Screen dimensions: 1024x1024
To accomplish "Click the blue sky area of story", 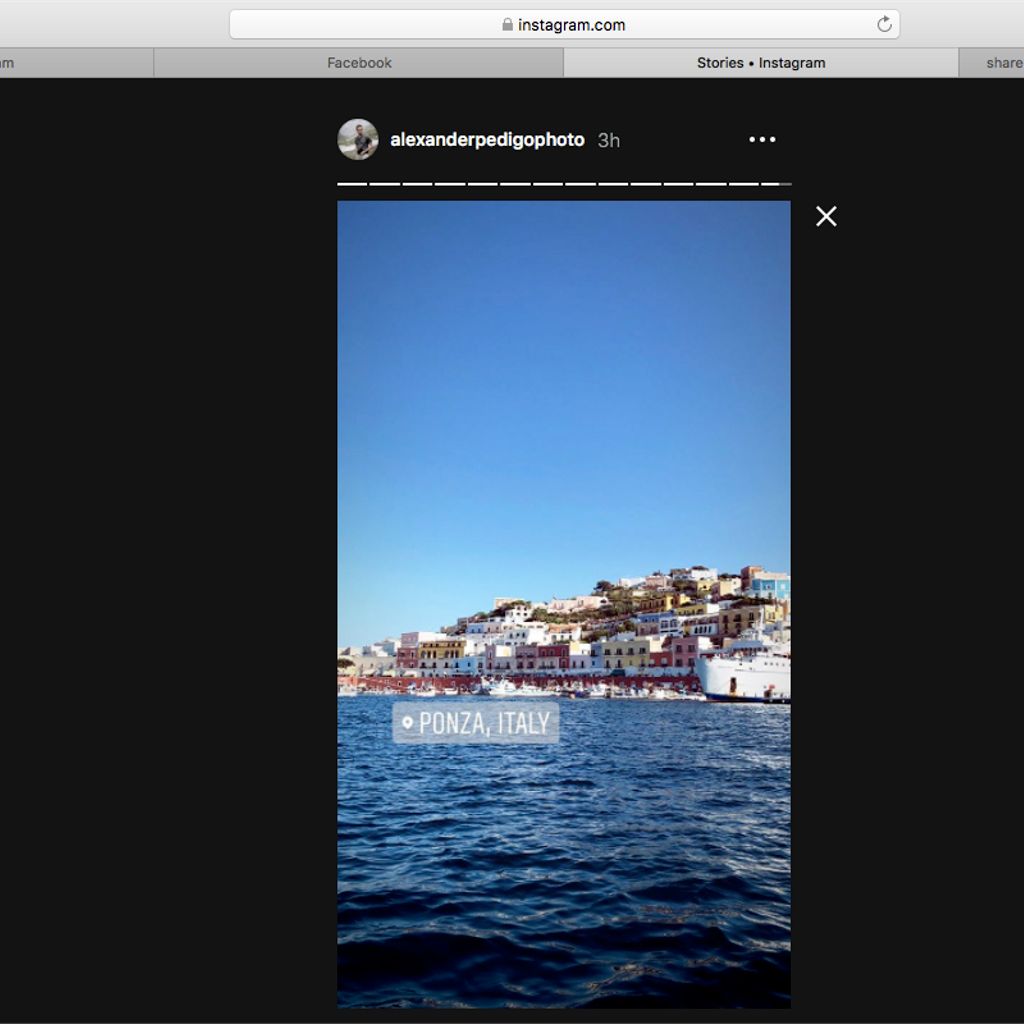I will pos(563,380).
